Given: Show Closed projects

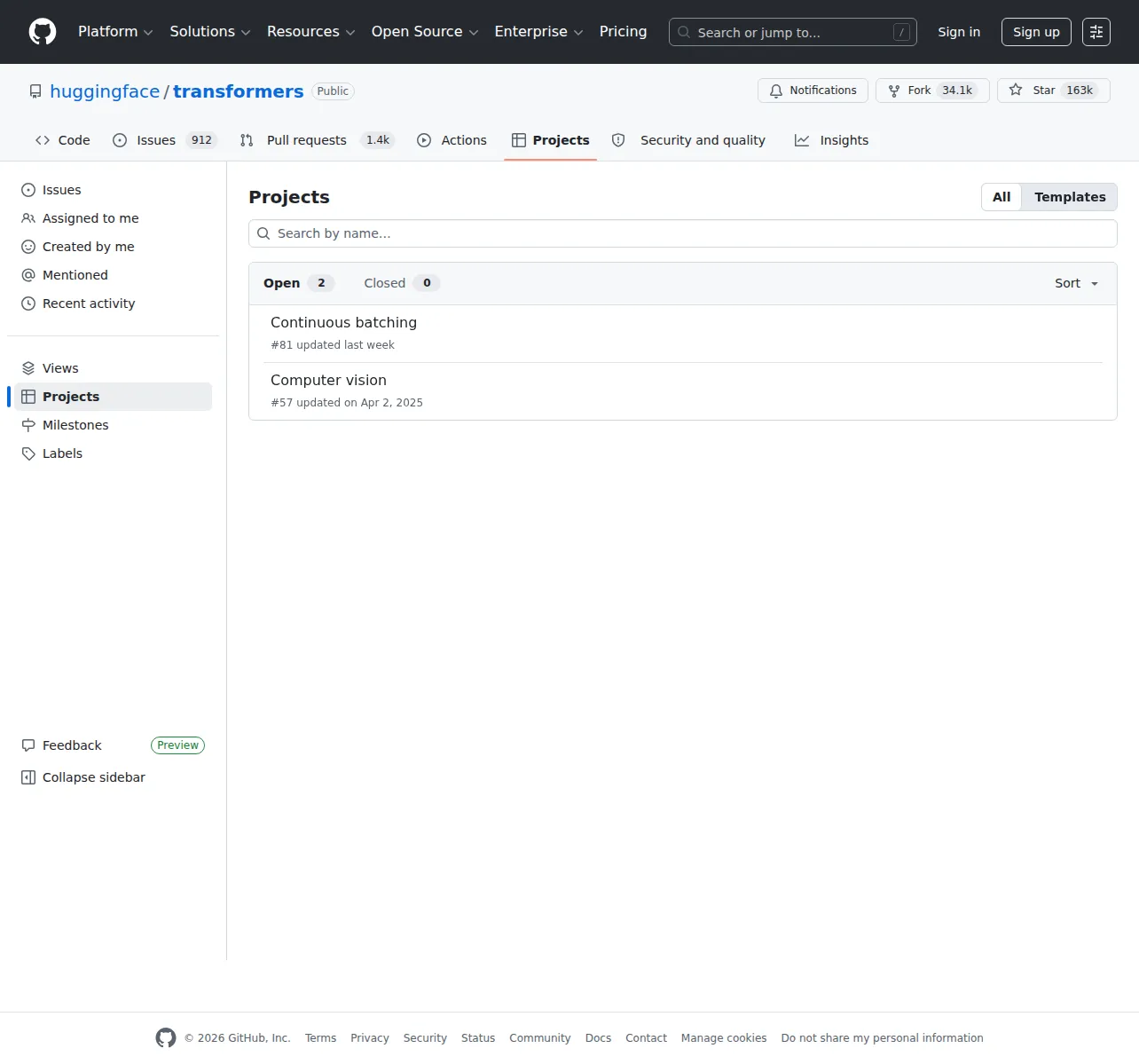Looking at the screenshot, I should click(x=402, y=283).
